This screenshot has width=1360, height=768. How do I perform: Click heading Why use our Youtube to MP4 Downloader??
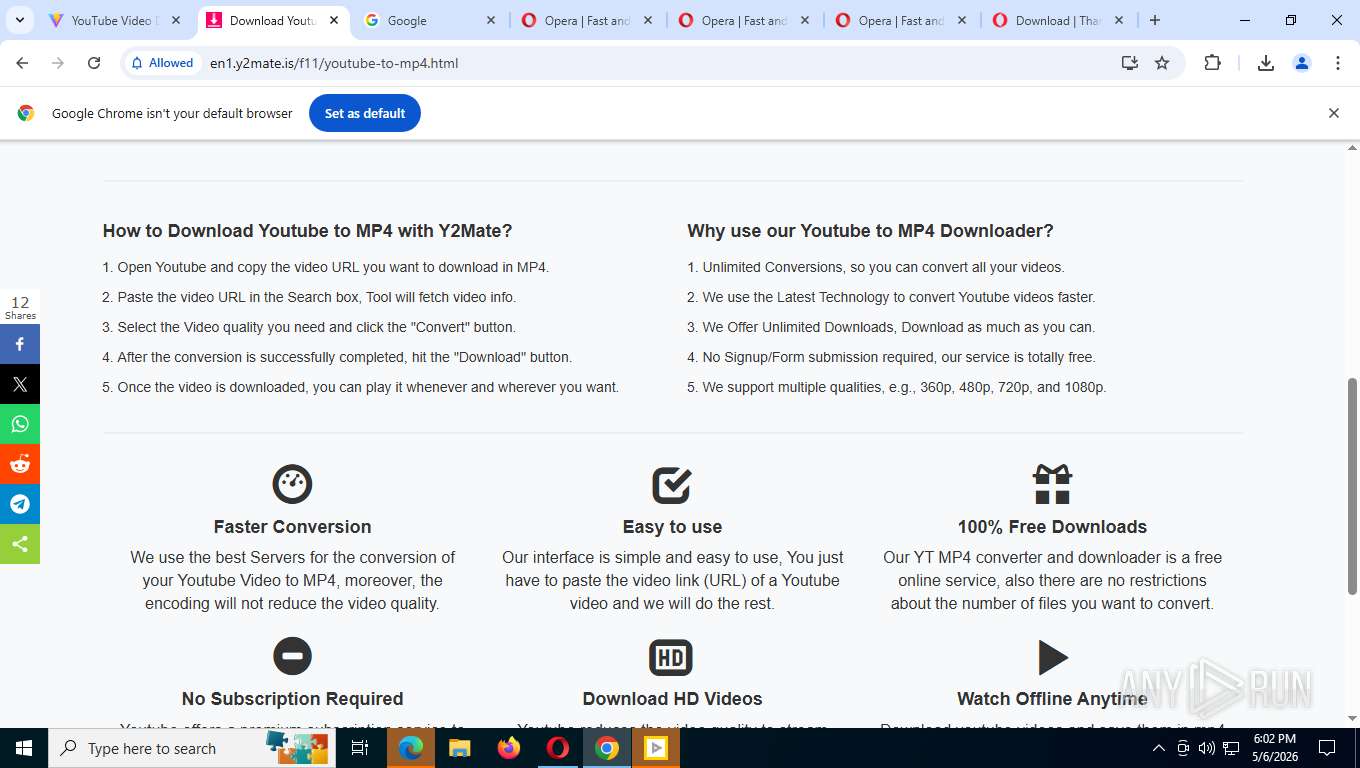pos(870,231)
